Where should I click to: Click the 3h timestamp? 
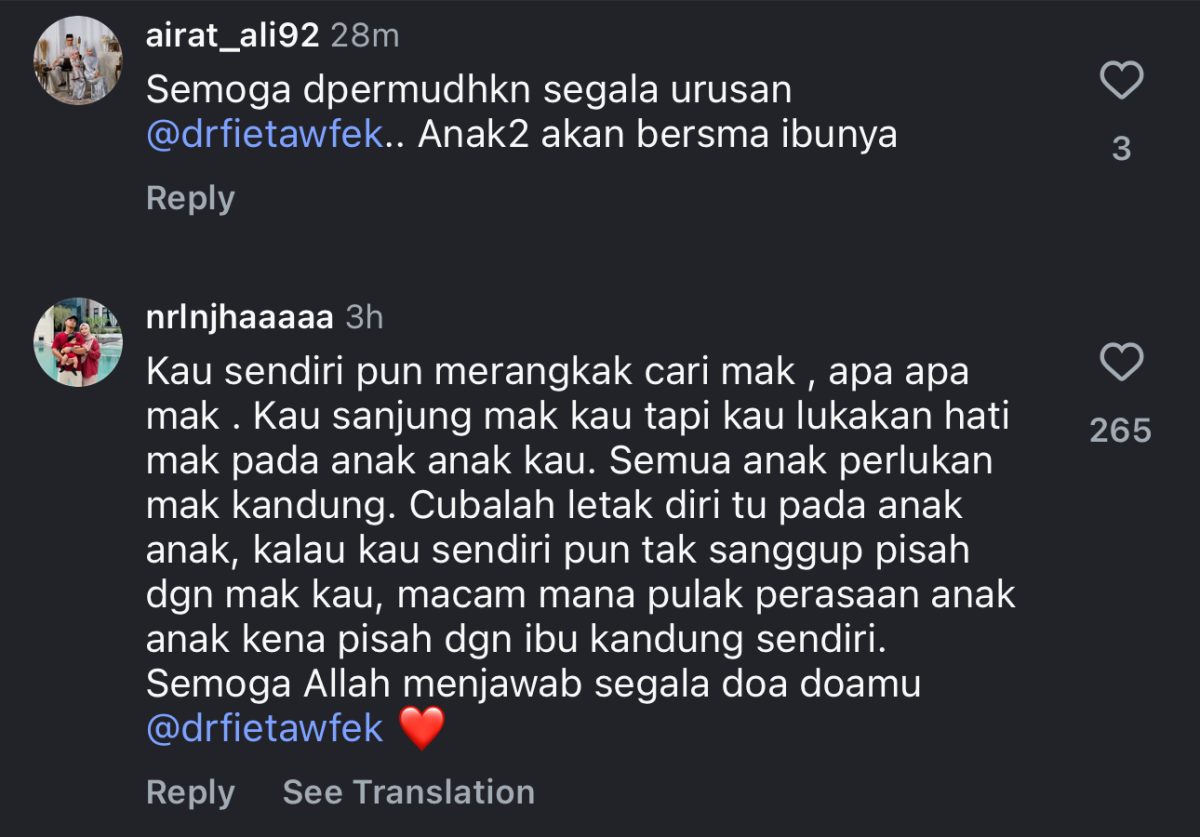click(x=364, y=318)
